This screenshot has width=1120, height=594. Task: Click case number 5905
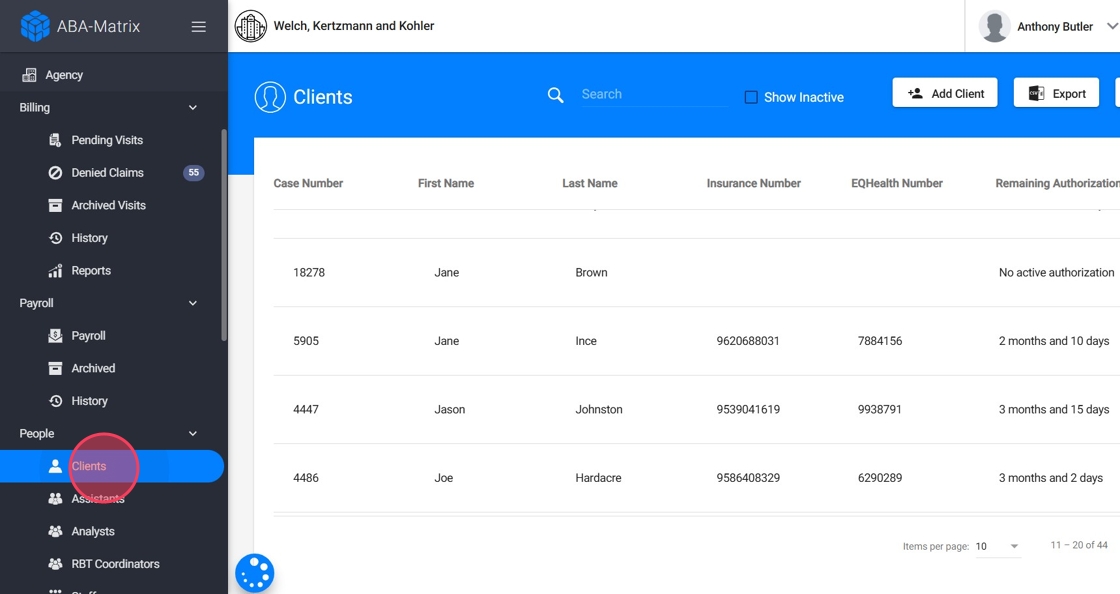[306, 341]
